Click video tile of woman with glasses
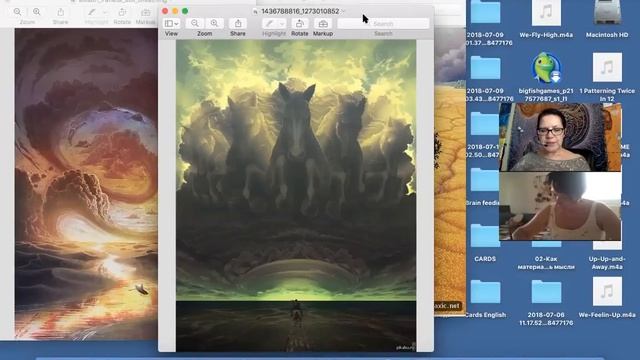 coord(560,137)
